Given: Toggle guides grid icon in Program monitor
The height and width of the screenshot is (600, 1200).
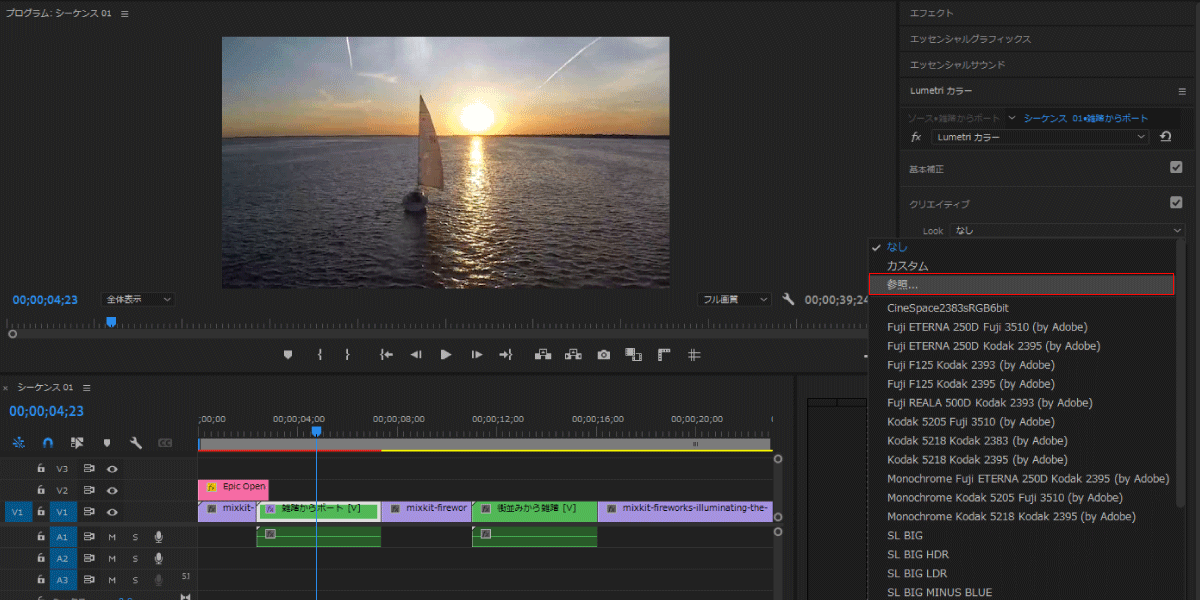Looking at the screenshot, I should [x=694, y=354].
